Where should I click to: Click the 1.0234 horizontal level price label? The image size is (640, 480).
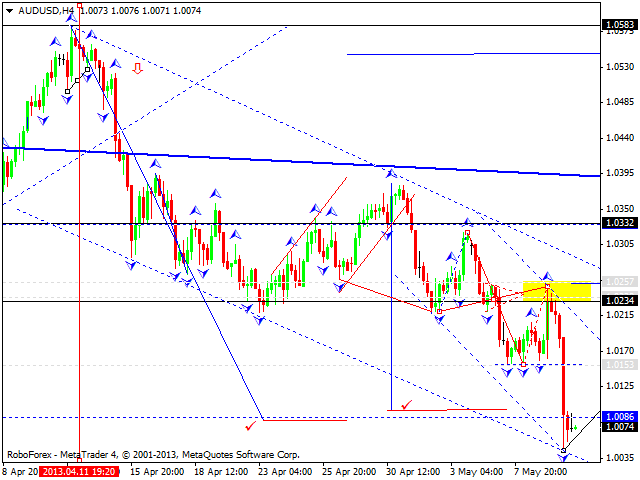[x=619, y=301]
